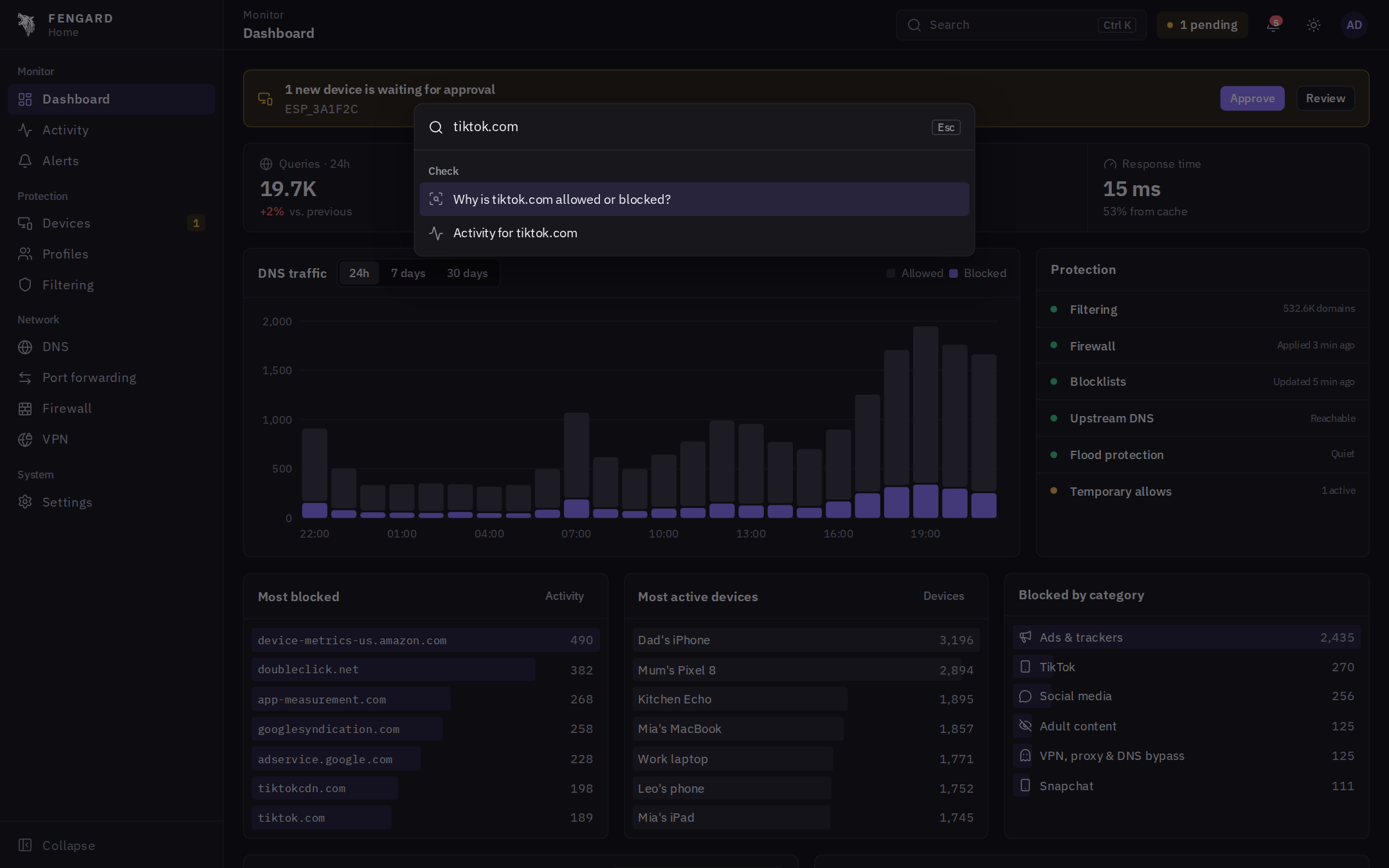The height and width of the screenshot is (868, 1389).
Task: Click the top Search box
Action: coord(1021,25)
